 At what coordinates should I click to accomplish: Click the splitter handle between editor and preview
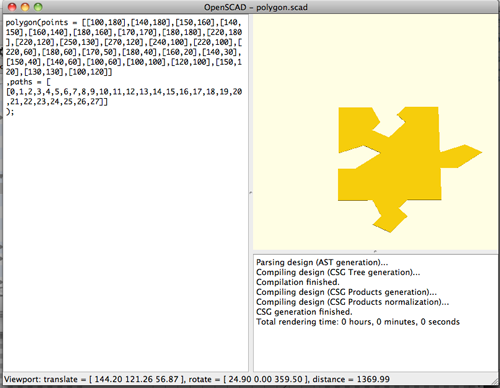251,193
